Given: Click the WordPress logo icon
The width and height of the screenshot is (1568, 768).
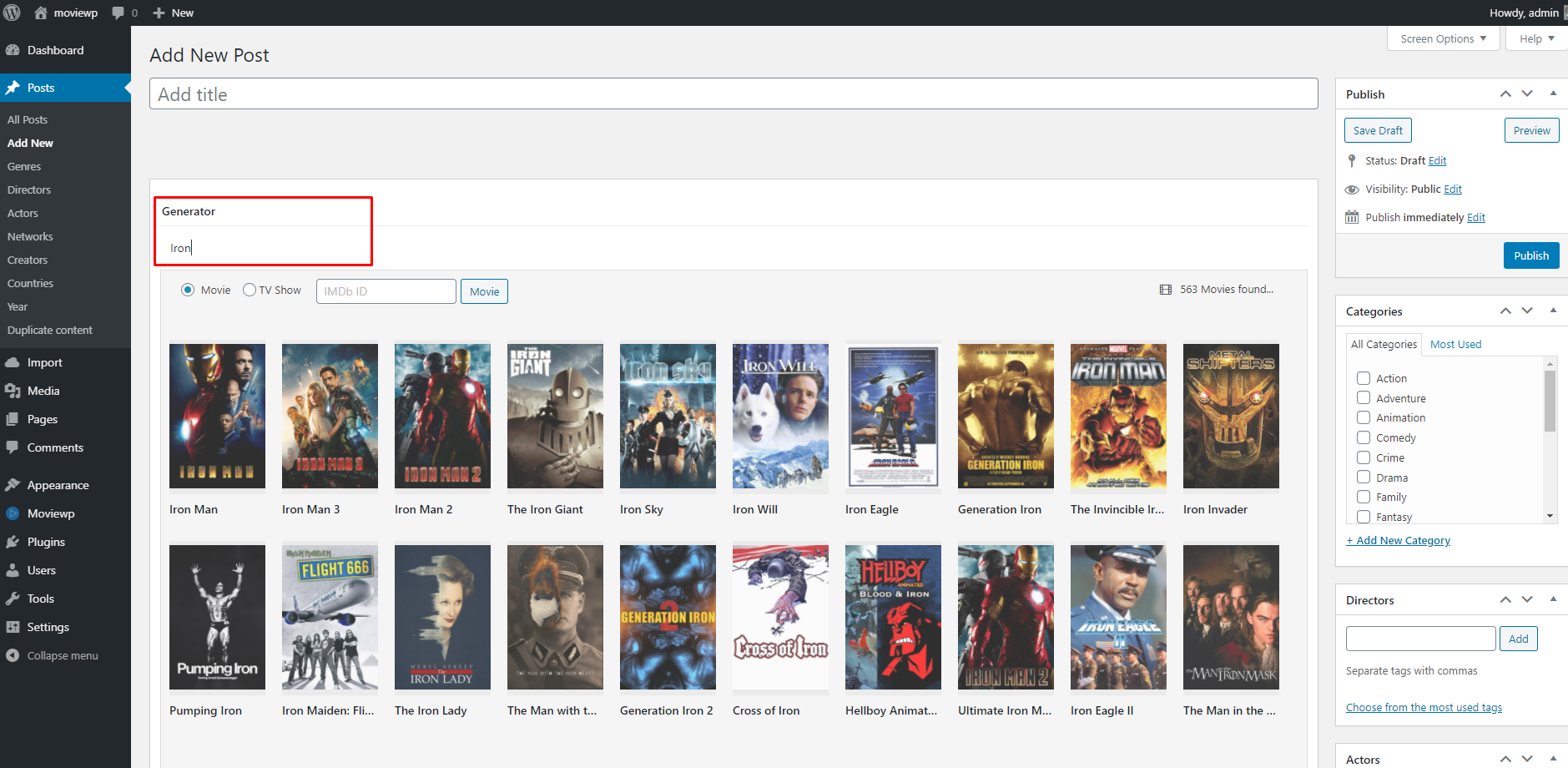Looking at the screenshot, I should click(x=12, y=13).
